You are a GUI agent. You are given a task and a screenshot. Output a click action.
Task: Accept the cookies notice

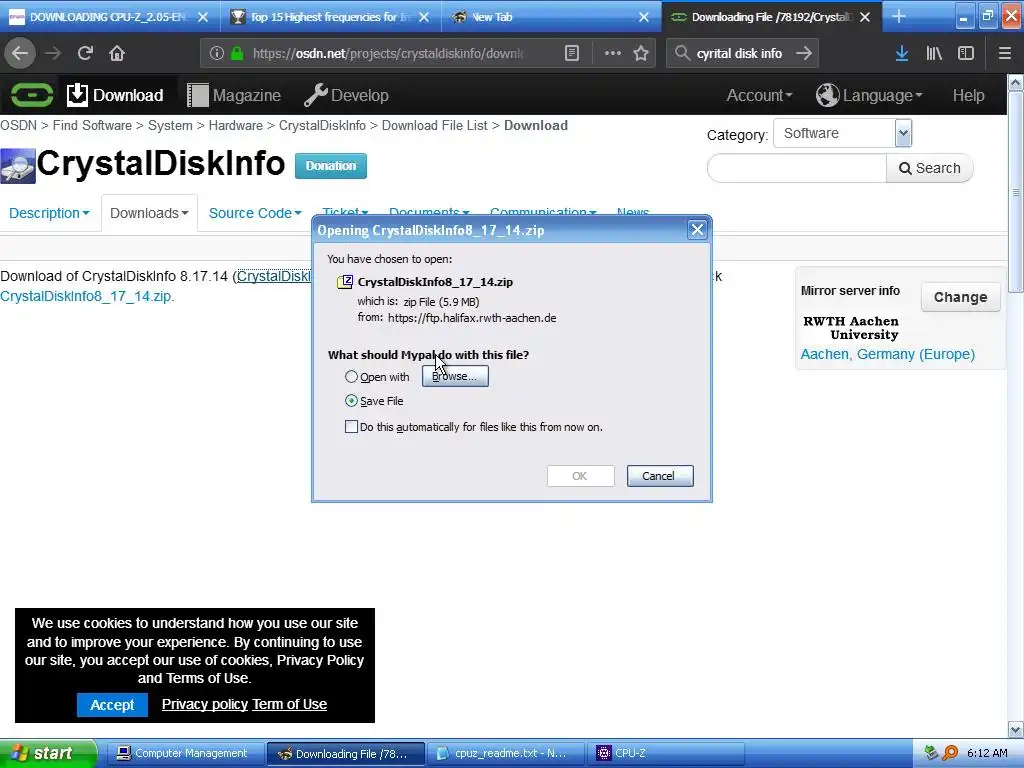(112, 705)
